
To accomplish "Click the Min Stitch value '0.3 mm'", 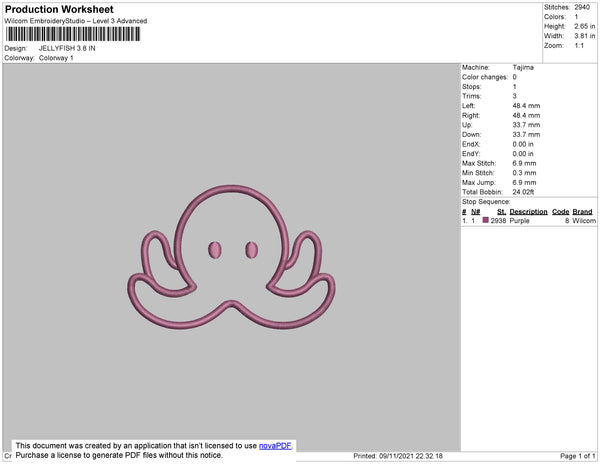I will point(524,173).
